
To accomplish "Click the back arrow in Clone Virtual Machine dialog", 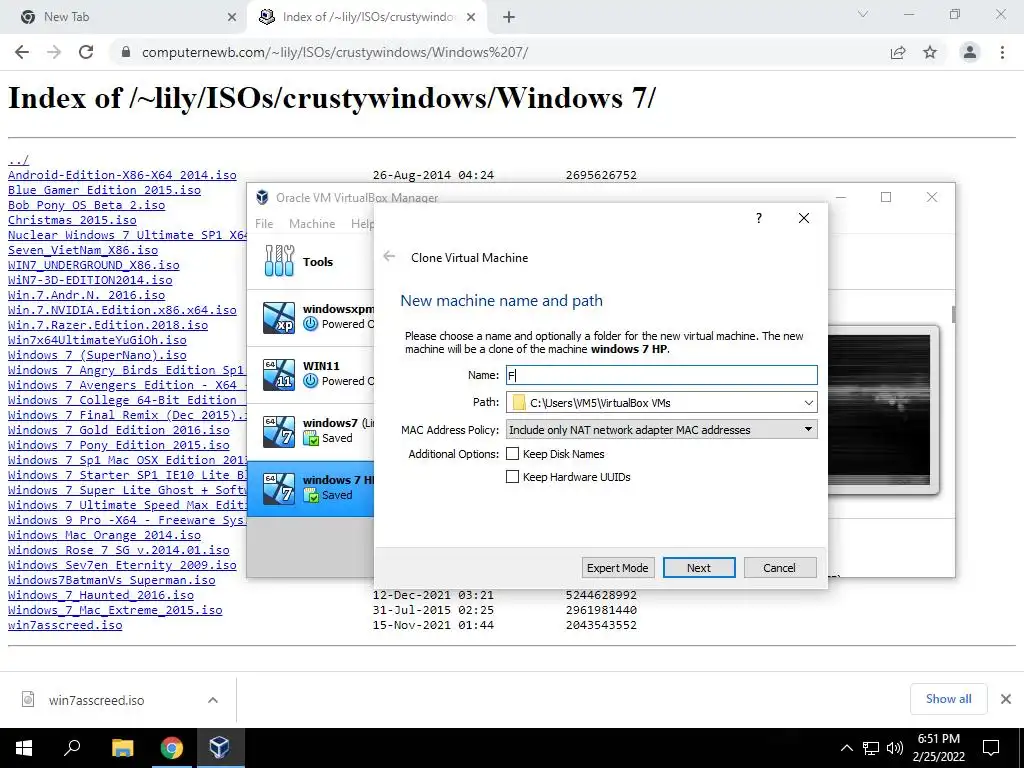I will click(x=389, y=257).
